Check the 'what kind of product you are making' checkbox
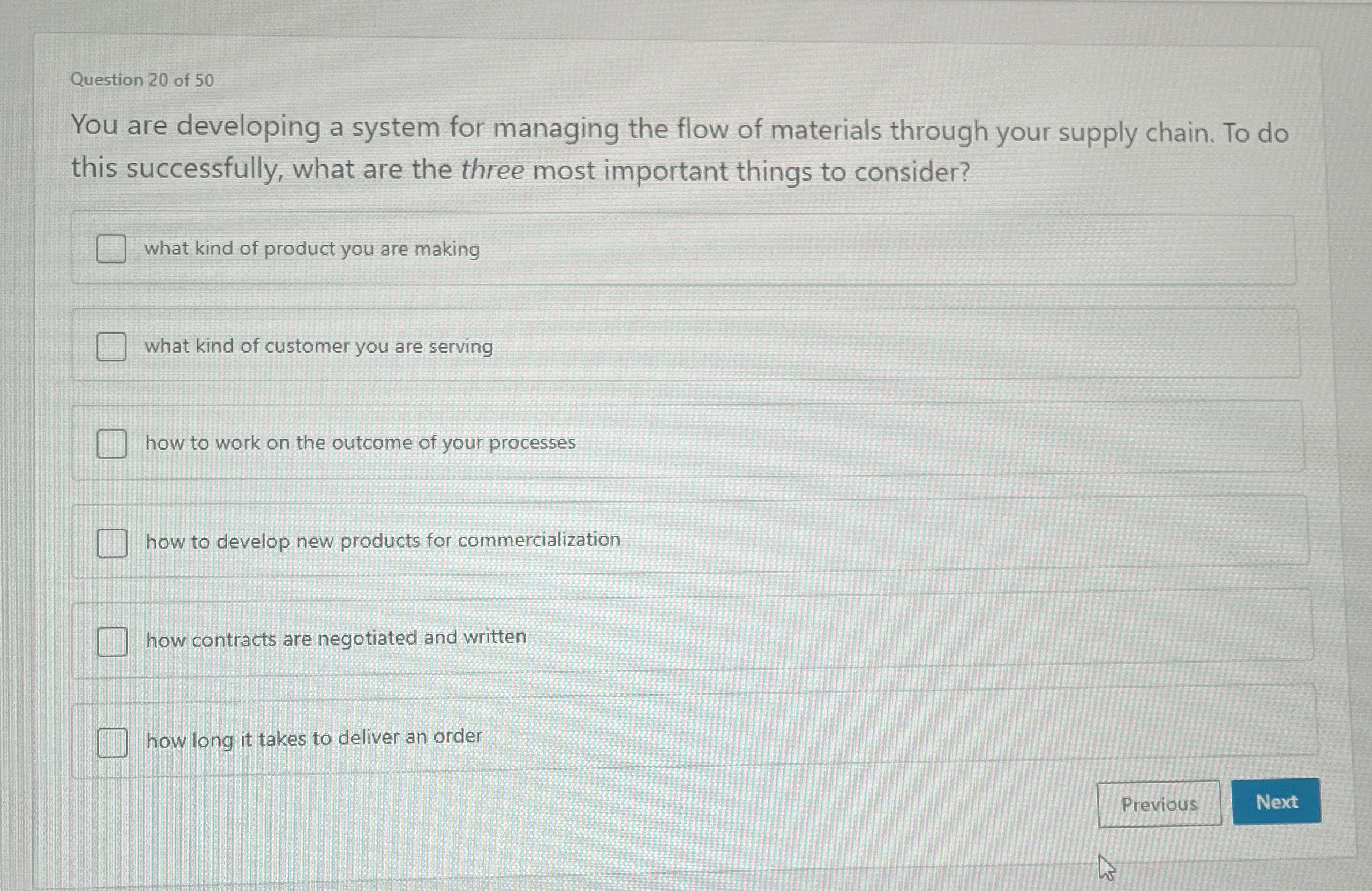The height and width of the screenshot is (891, 1372). coord(111,249)
